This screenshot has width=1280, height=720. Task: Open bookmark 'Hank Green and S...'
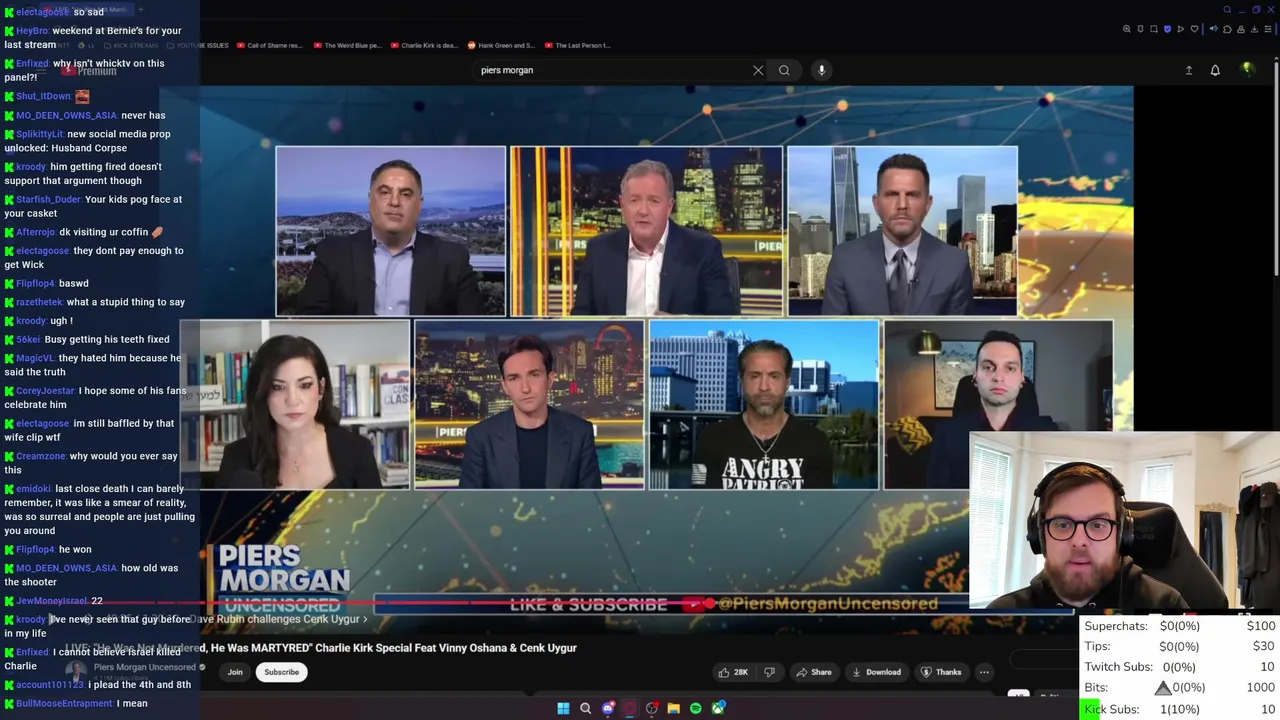pyautogui.click(x=501, y=45)
